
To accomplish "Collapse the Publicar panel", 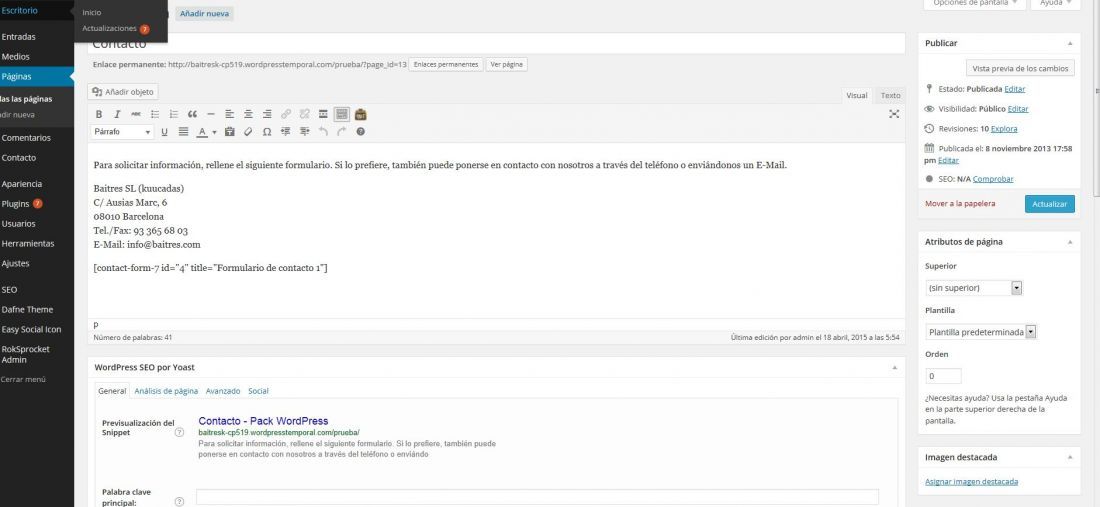I will click(x=1070, y=43).
